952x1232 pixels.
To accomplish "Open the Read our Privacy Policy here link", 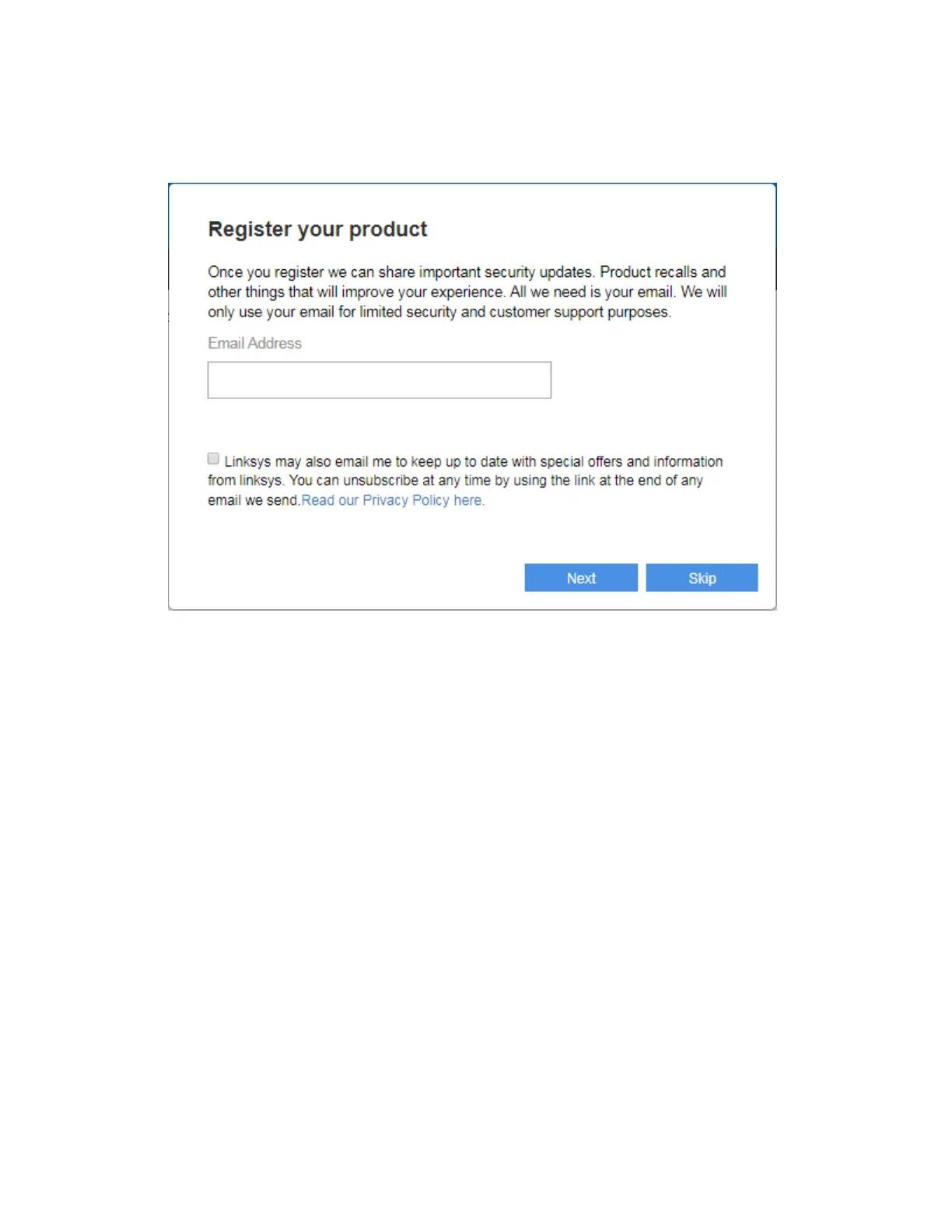I will coord(393,500).
